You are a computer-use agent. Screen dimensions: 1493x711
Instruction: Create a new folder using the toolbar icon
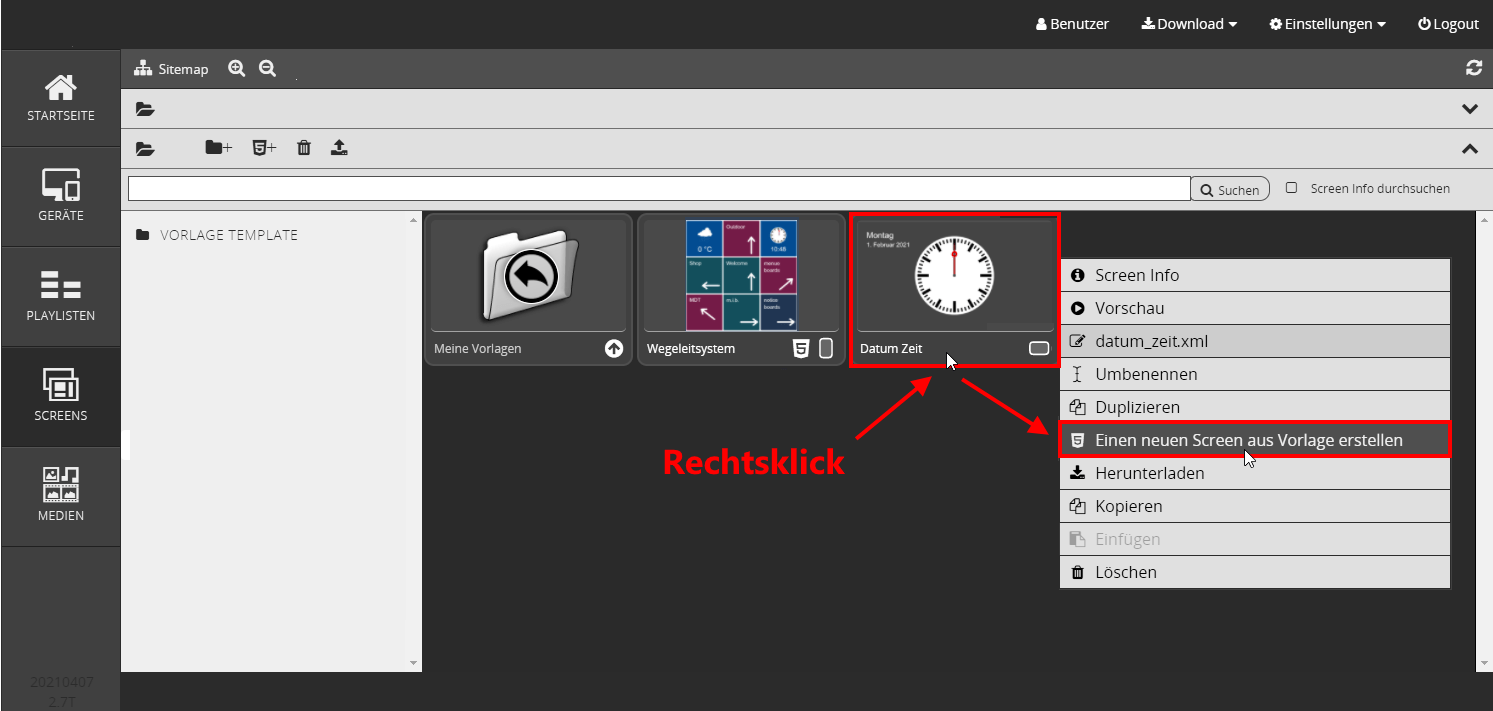pyautogui.click(x=217, y=147)
